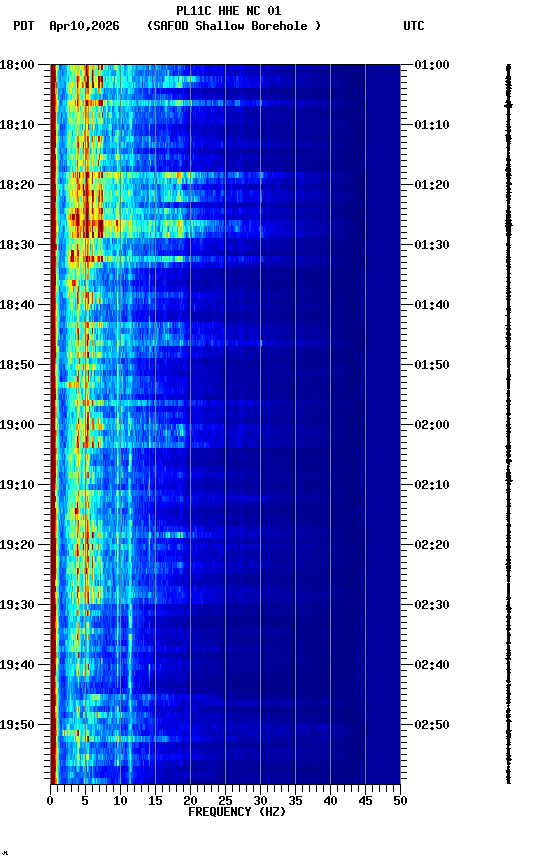
Task: Click the 18:50 PDT time tick label
Action: [x=17, y=365]
